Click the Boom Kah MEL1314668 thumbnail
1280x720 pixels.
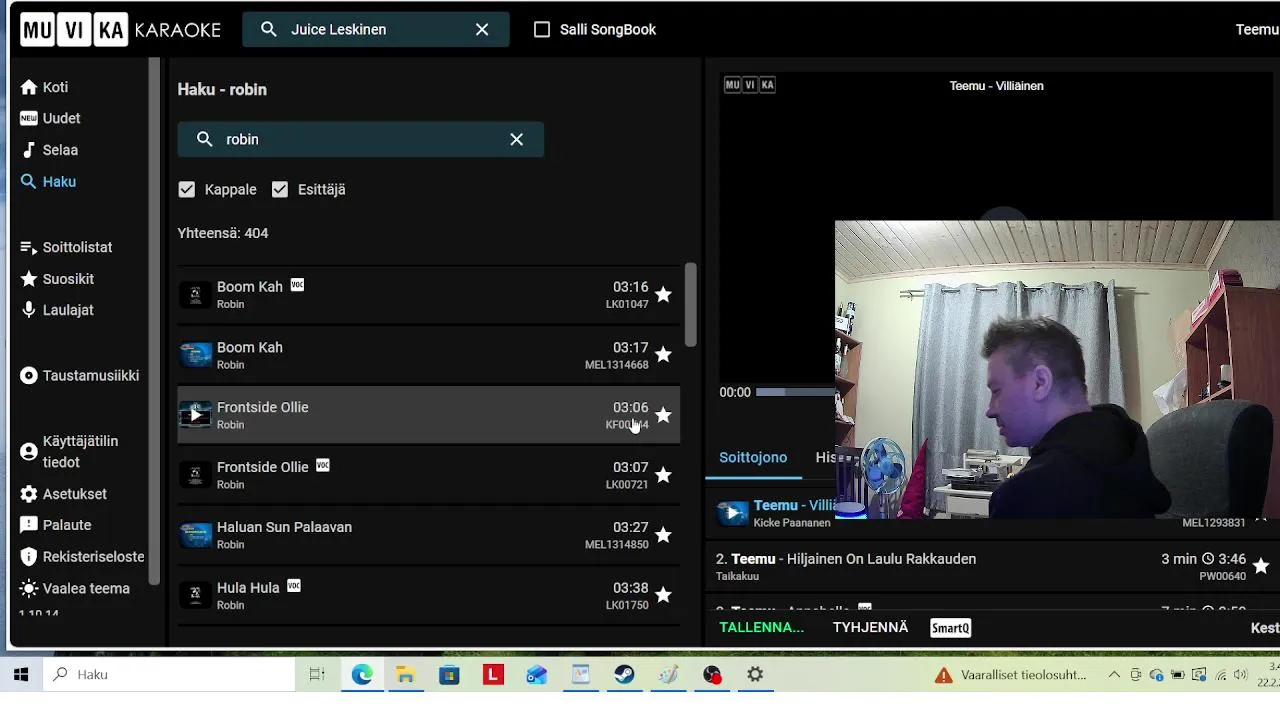pyautogui.click(x=195, y=355)
